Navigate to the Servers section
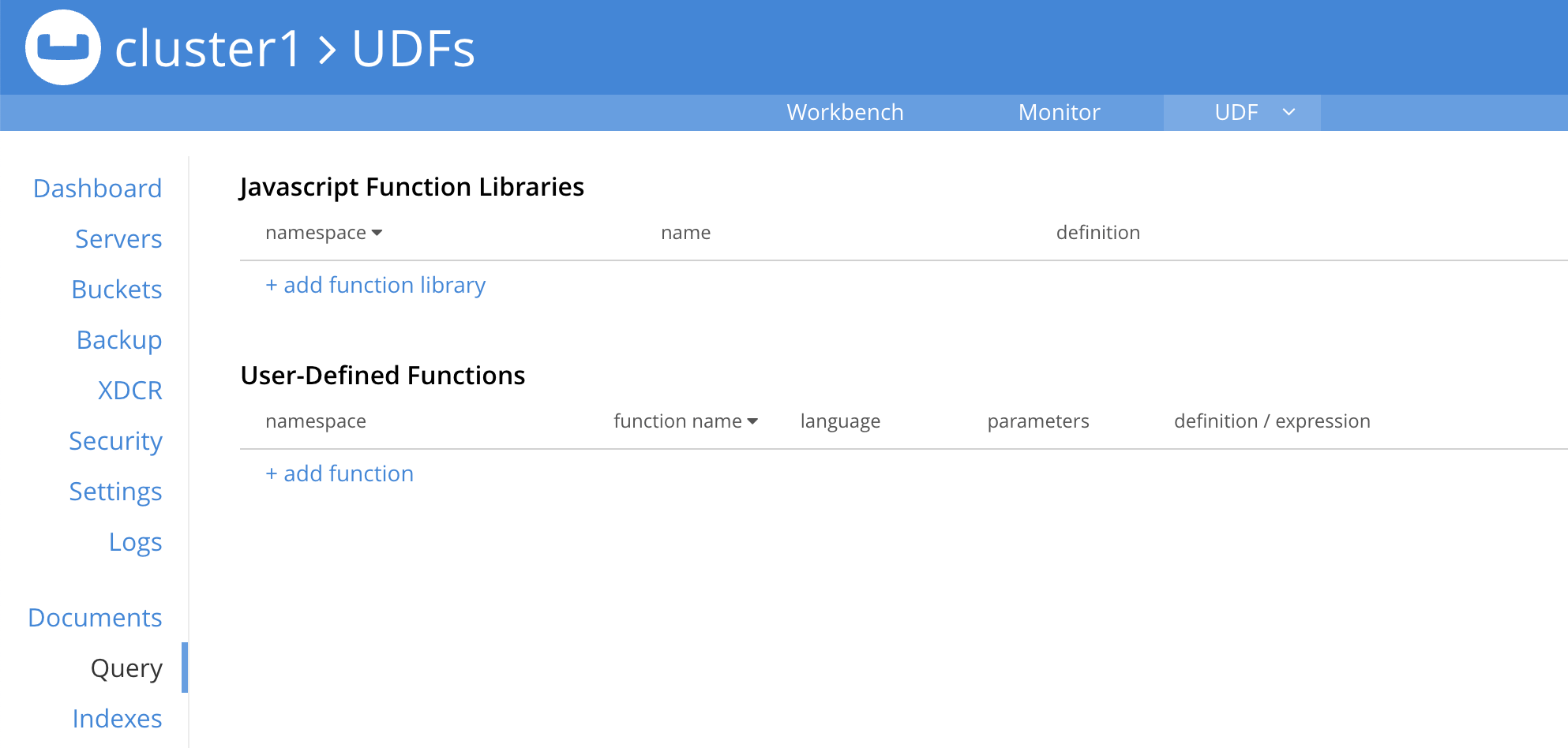The image size is (1568, 748). (x=118, y=239)
